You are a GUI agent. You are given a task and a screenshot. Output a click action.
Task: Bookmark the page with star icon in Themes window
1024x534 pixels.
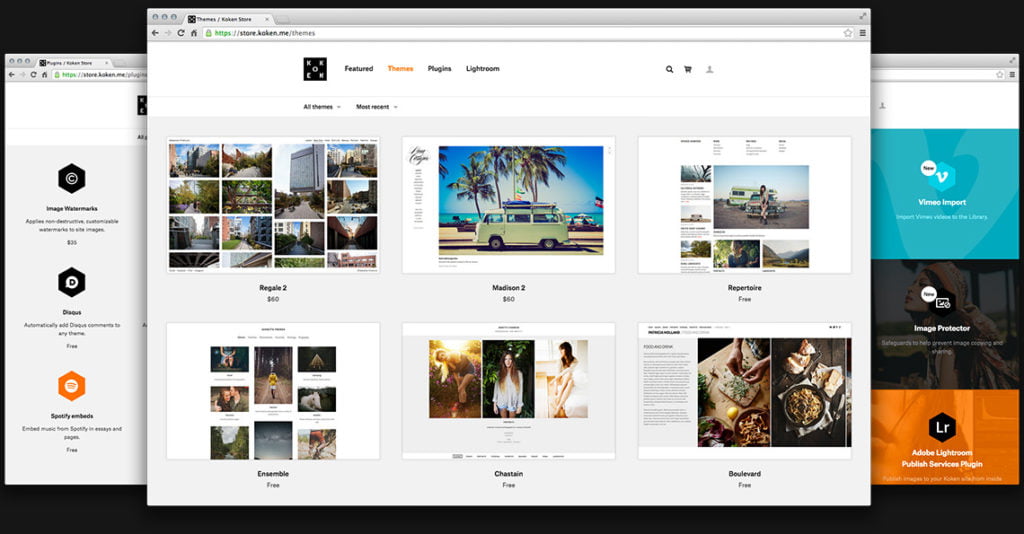pos(848,33)
